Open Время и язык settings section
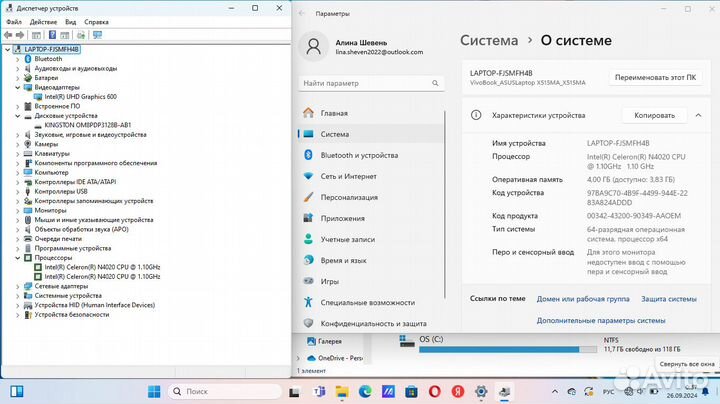The width and height of the screenshot is (720, 404). [341, 260]
